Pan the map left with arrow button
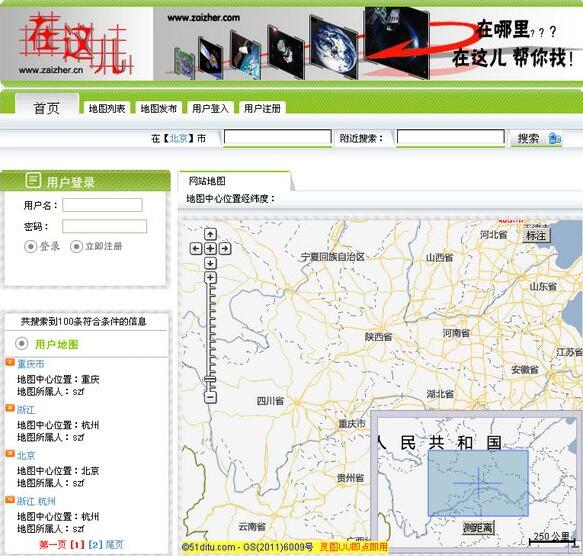The height and width of the screenshot is (556, 583). pyautogui.click(x=196, y=248)
